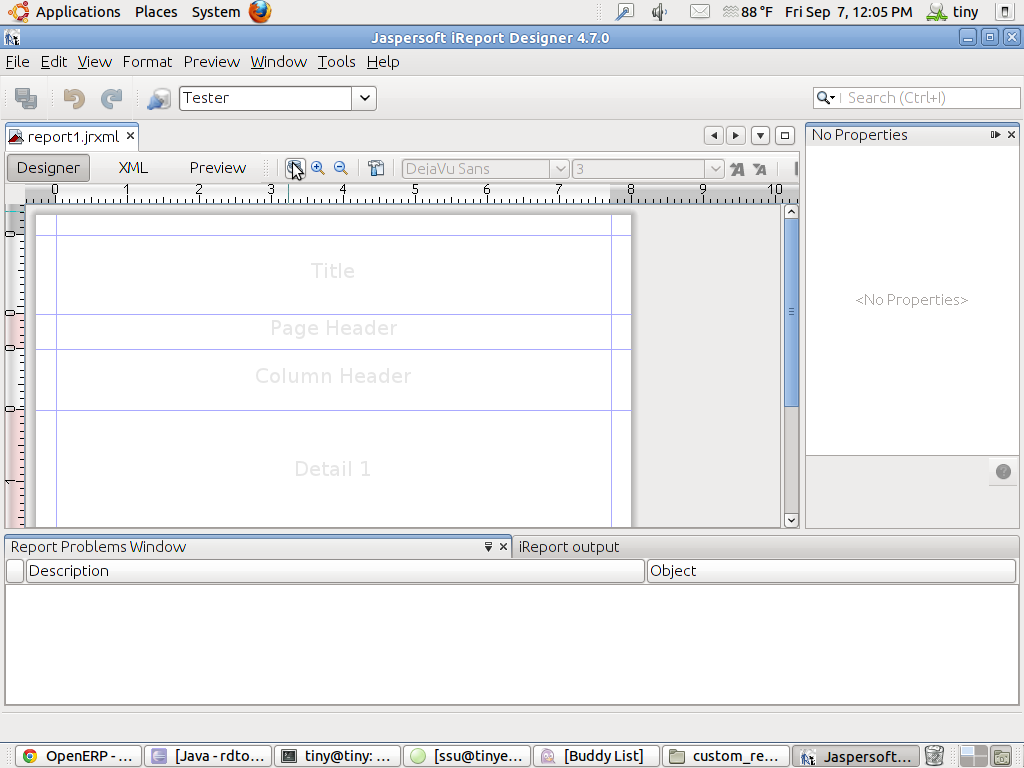The width and height of the screenshot is (1024, 768).
Task: Launch Firefox from the top panel
Action: click(x=258, y=12)
